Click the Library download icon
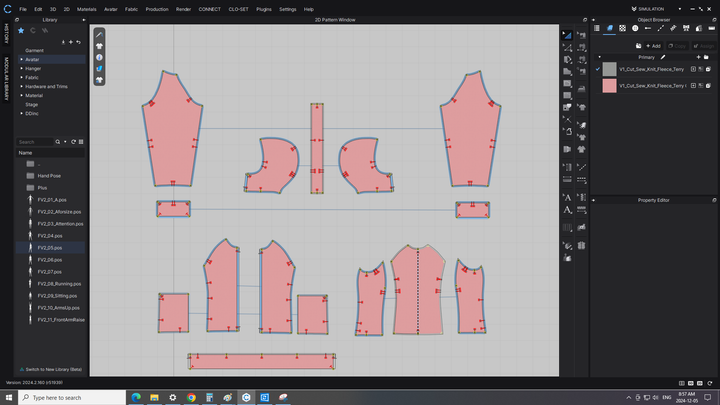This screenshot has width=720, height=405. [63, 42]
